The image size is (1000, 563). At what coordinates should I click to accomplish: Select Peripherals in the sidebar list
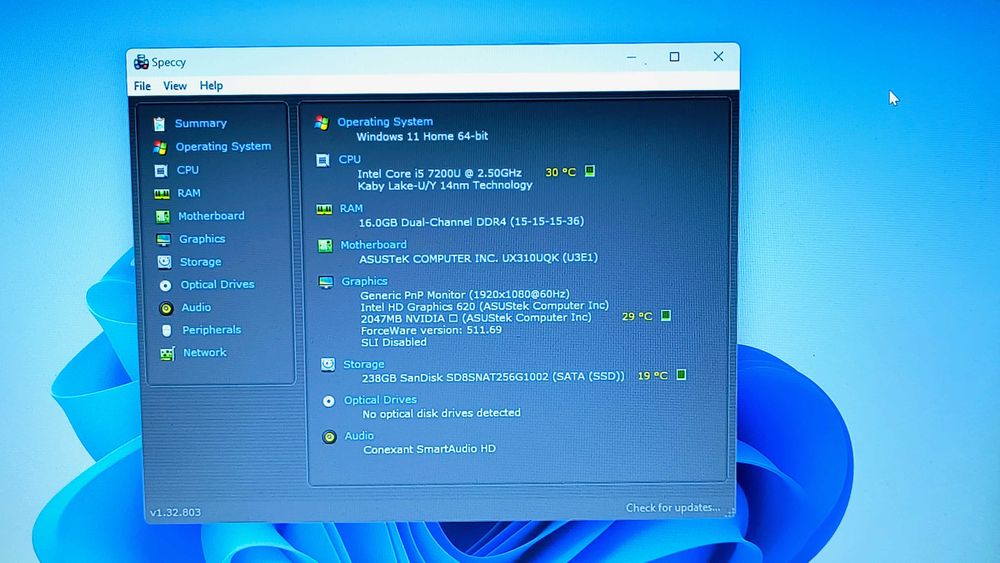click(212, 330)
